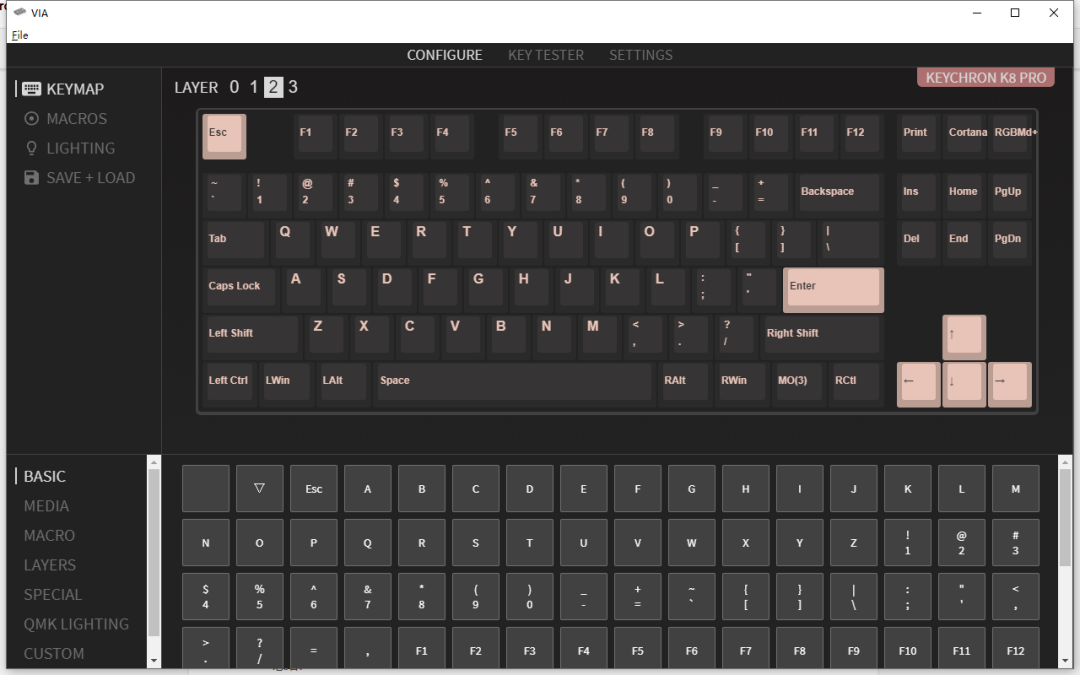
Task: Pick the transparent triangle keycode
Action: pyautogui.click(x=259, y=488)
